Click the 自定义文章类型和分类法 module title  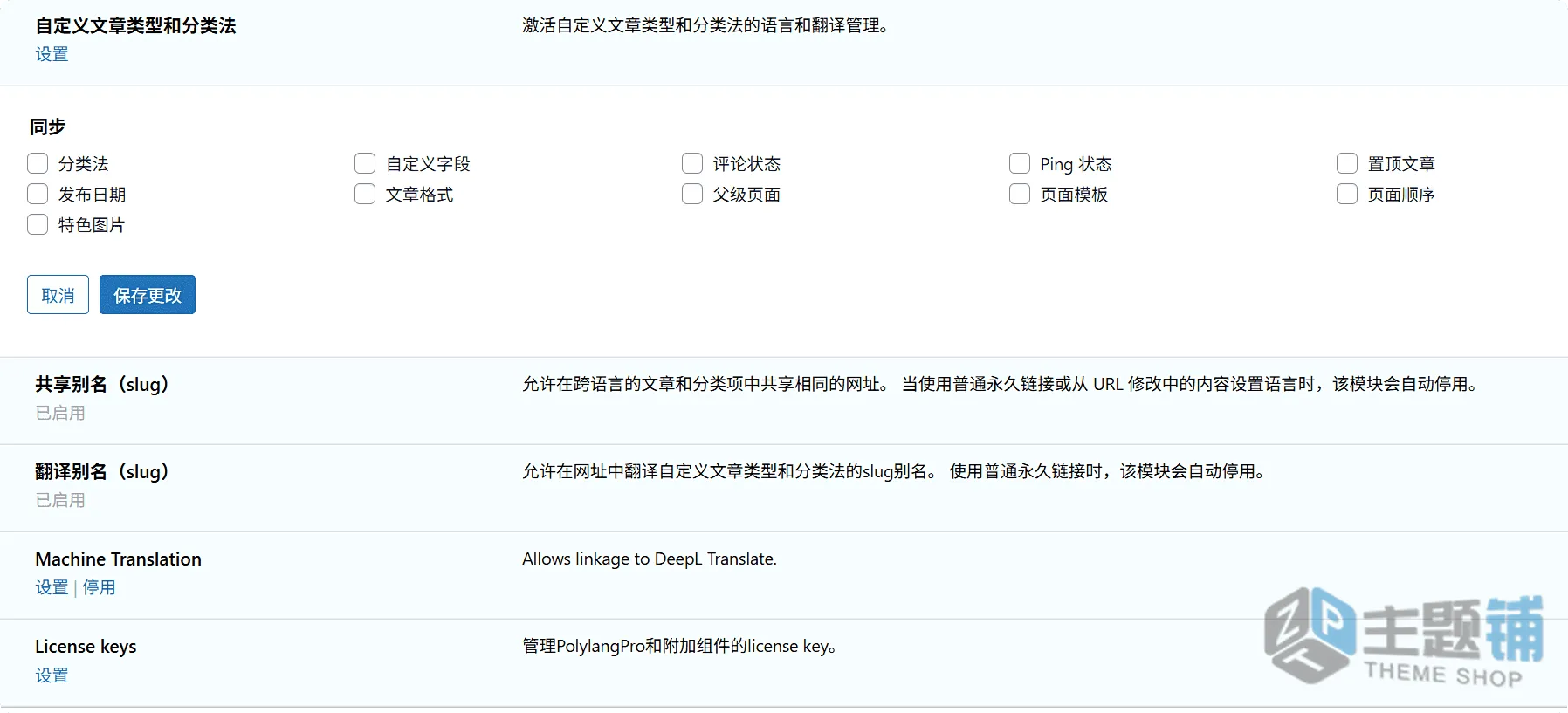tap(135, 25)
